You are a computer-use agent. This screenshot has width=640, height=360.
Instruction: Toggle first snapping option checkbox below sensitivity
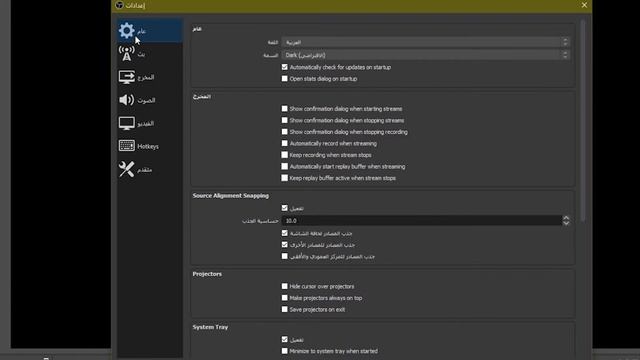coord(284,233)
